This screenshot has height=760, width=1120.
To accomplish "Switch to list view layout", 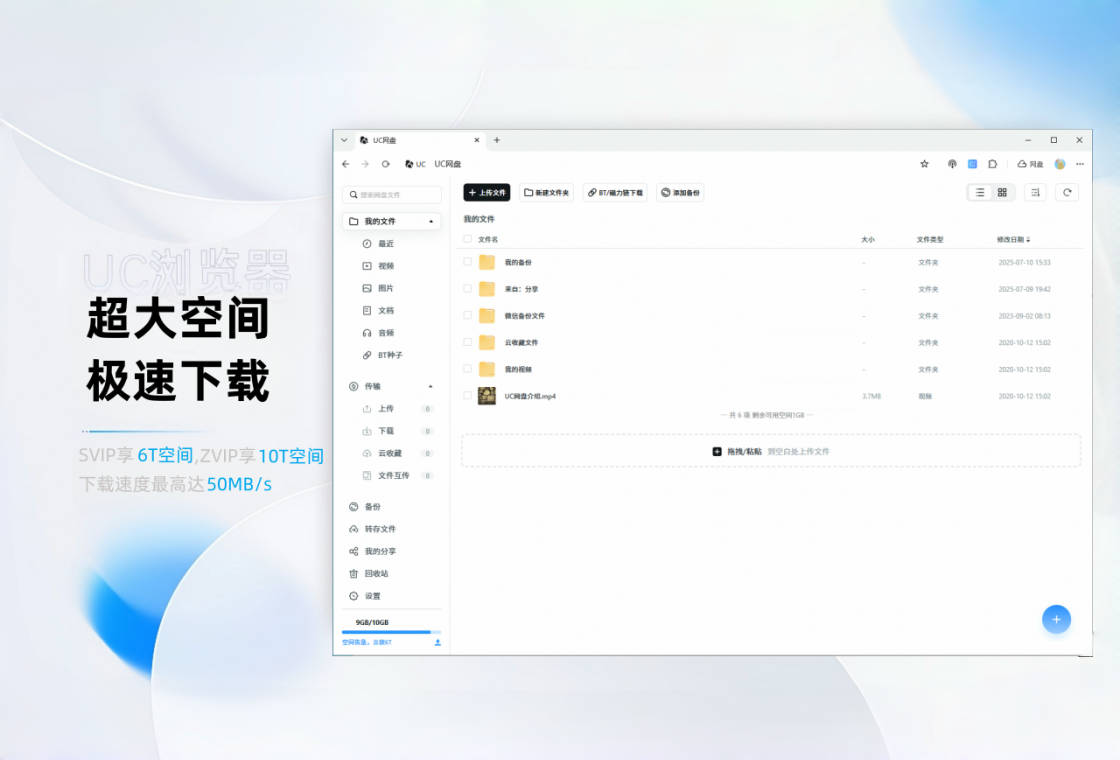I will coord(980,192).
